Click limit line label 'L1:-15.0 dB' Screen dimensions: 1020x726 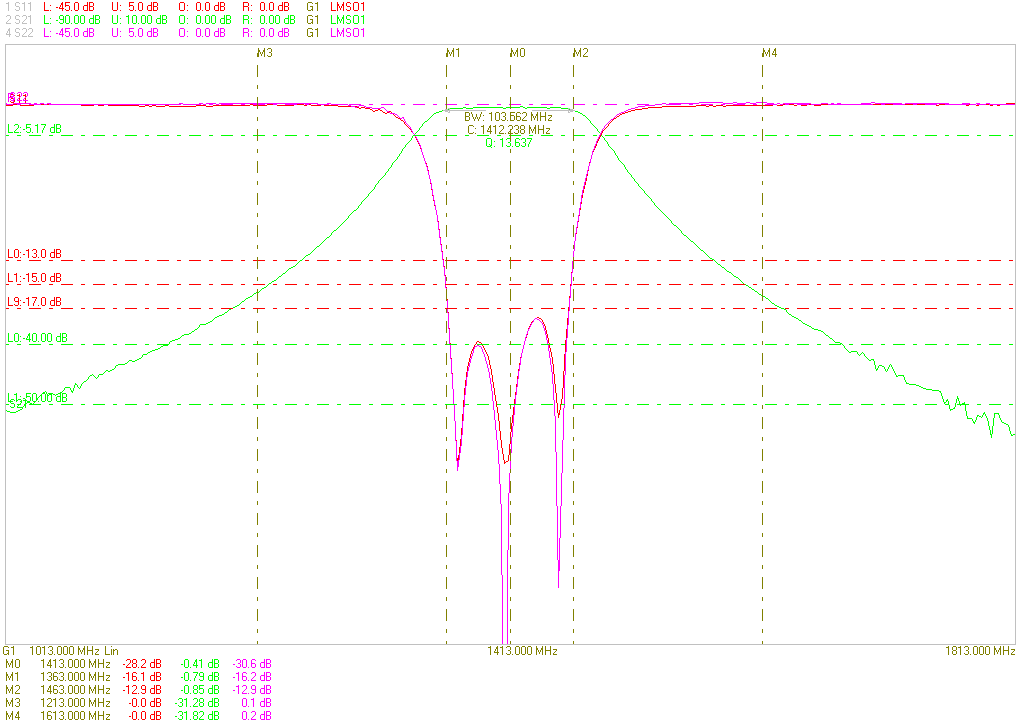click(x=34, y=278)
